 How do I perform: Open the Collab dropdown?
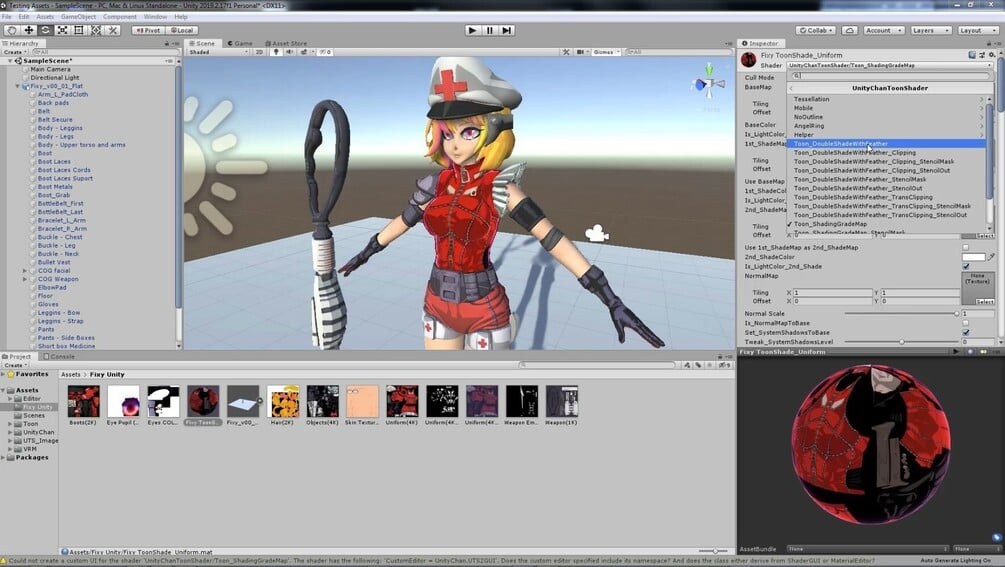coord(815,30)
